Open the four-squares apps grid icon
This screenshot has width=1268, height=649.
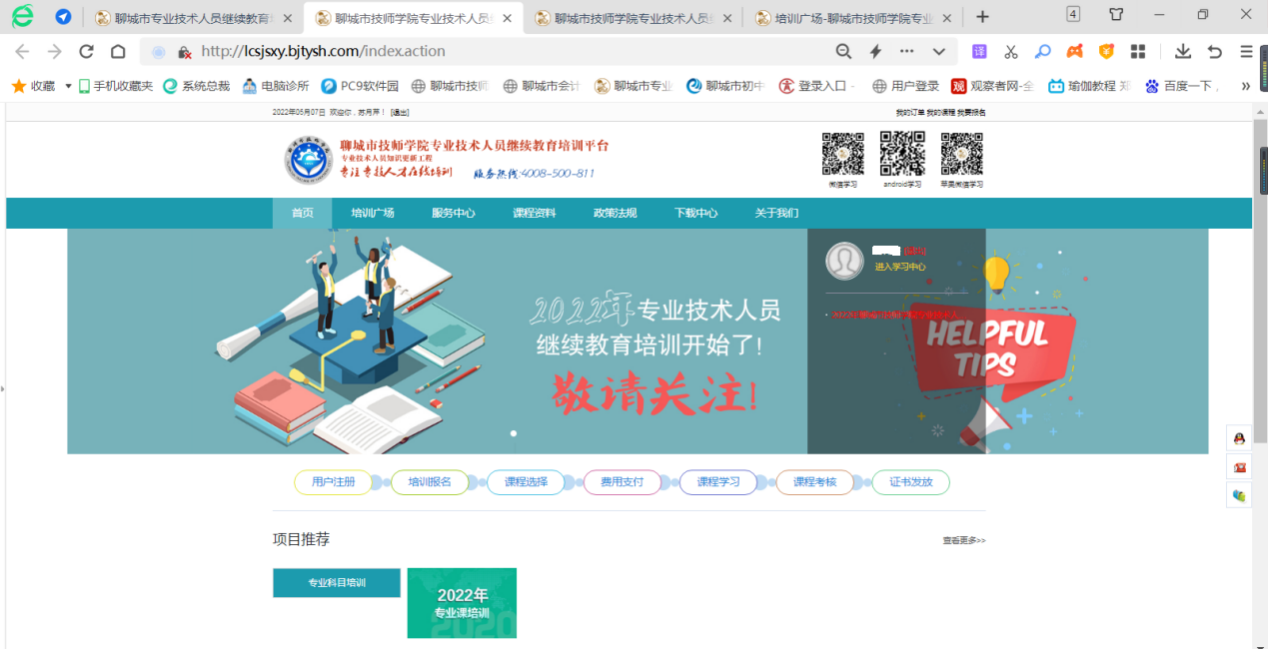click(x=1138, y=52)
